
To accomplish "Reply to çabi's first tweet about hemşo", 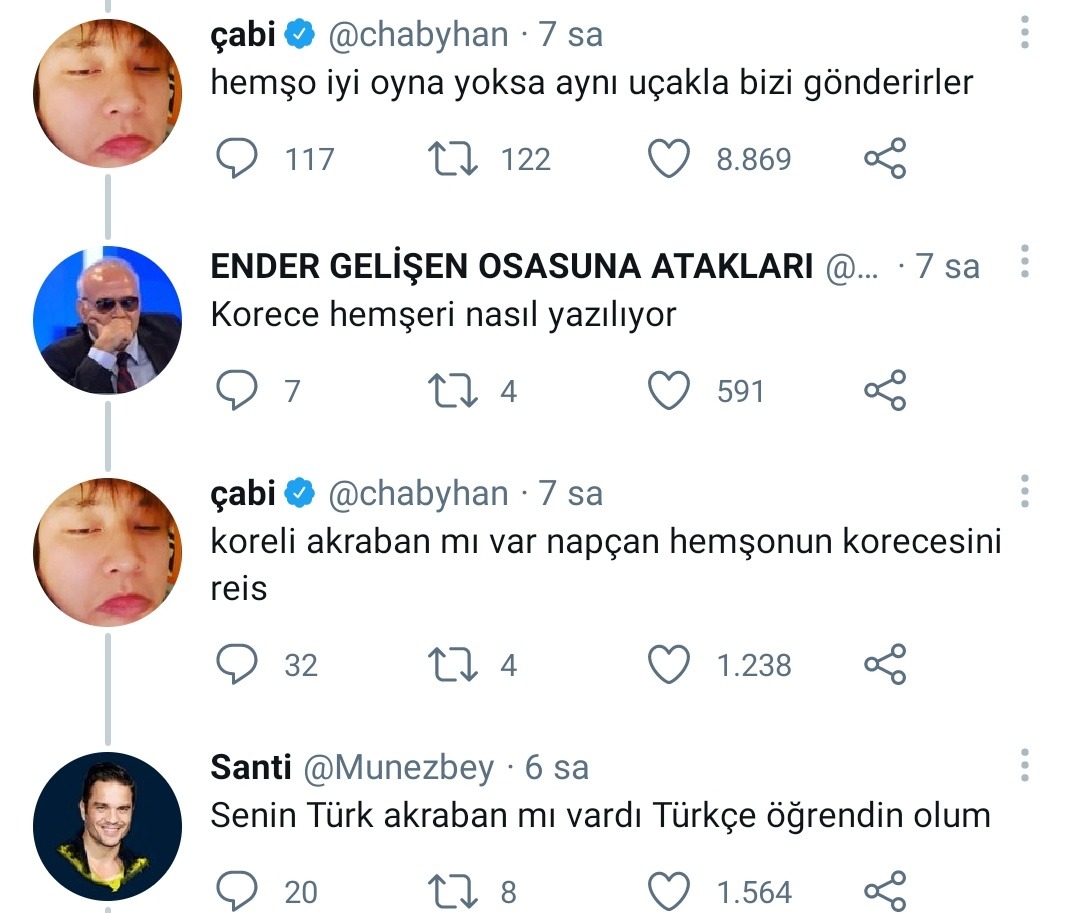I will [x=237, y=159].
